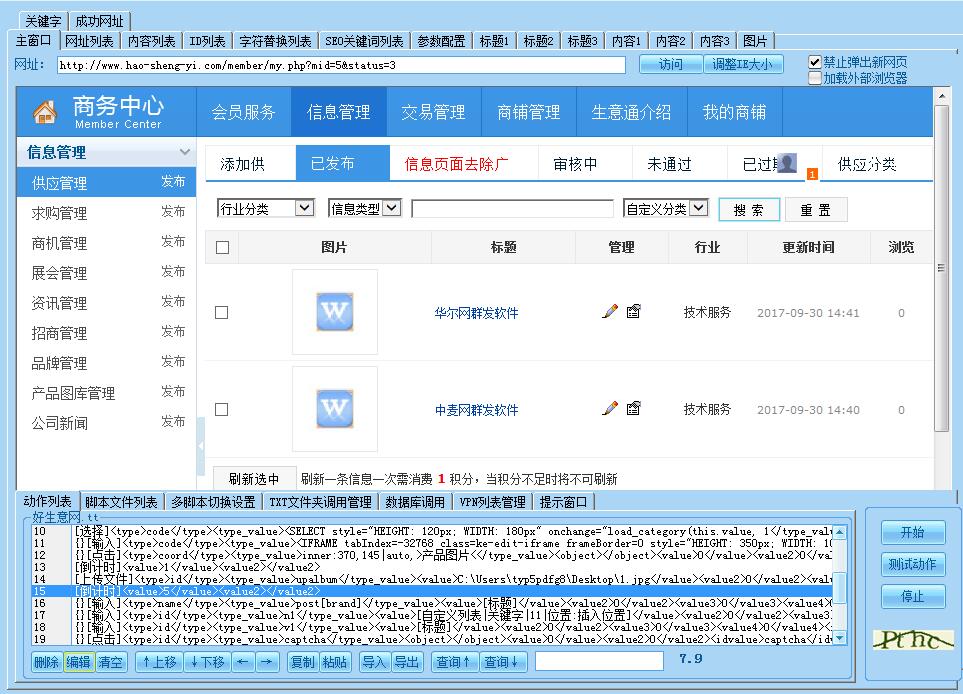Click the 重置 button
Viewport: 963px width, 694px height.
pos(816,210)
